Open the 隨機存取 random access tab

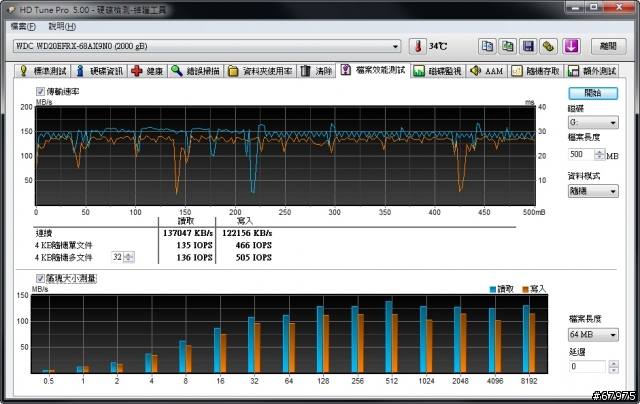(x=536, y=71)
